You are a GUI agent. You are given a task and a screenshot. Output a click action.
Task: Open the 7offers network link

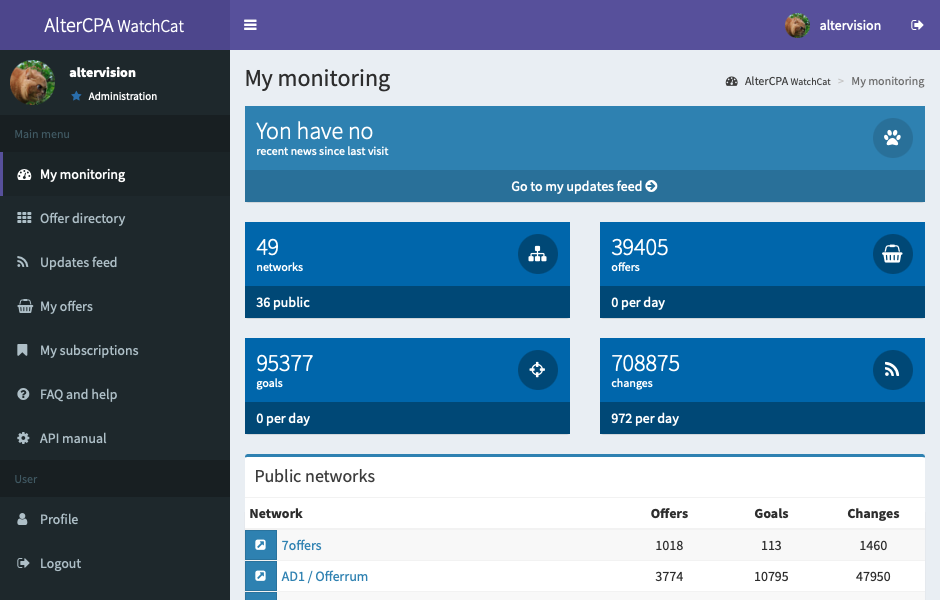pos(302,545)
